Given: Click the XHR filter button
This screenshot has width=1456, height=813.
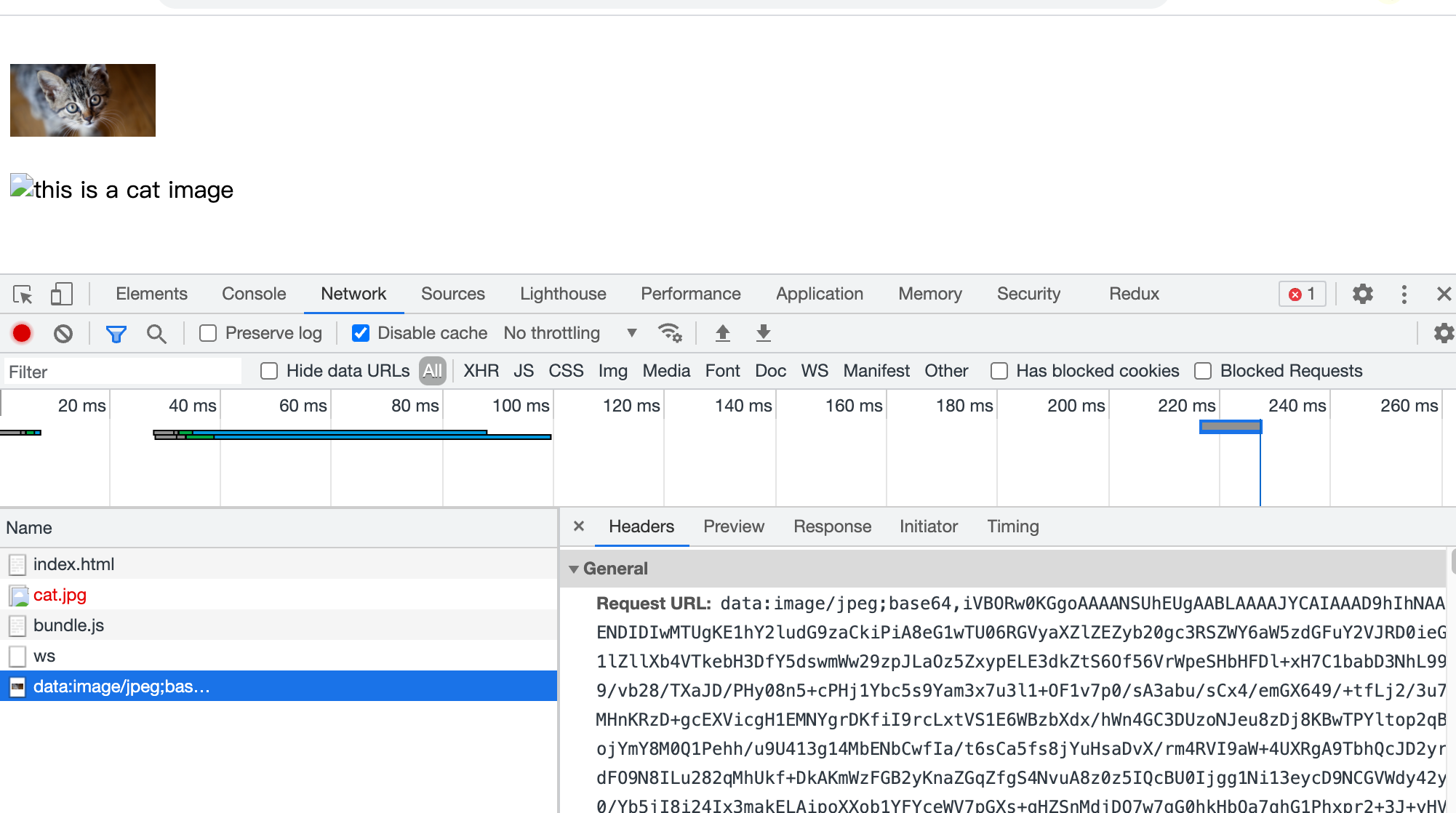Looking at the screenshot, I should coord(481,370).
